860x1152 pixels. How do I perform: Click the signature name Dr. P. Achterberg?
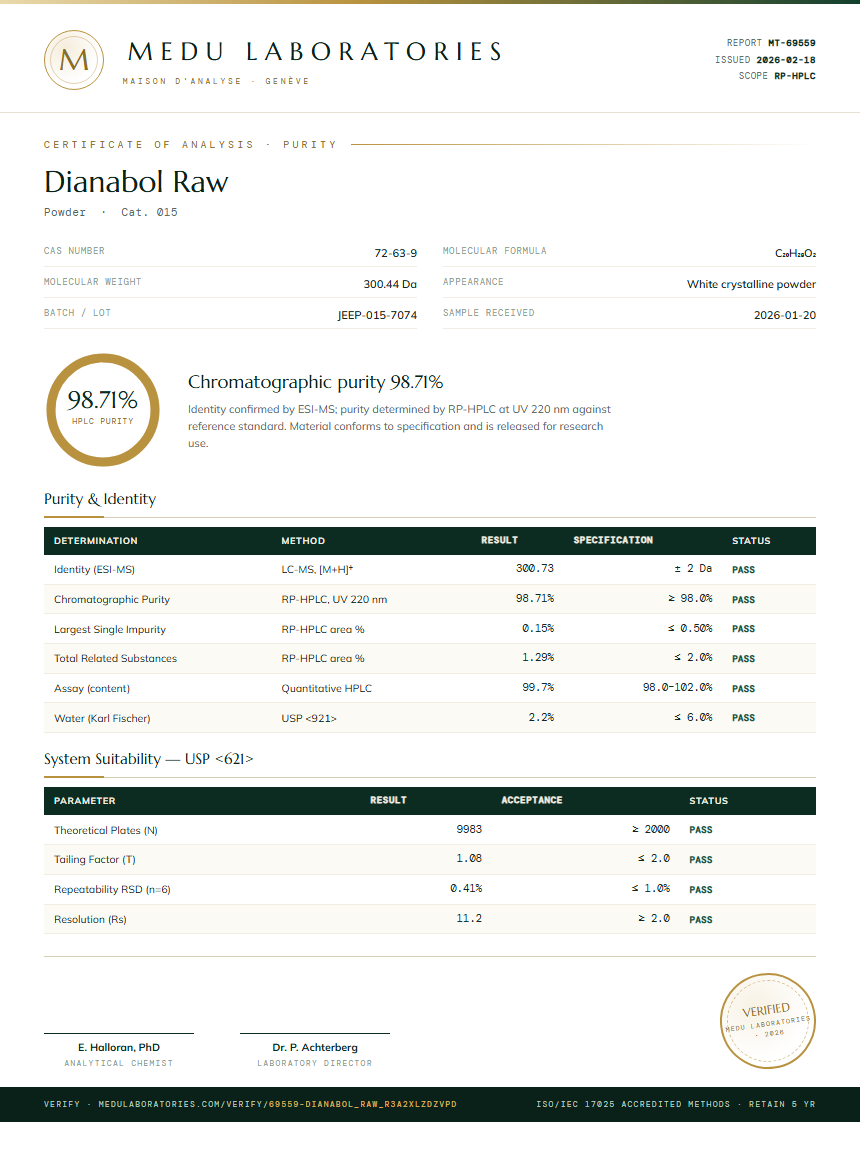(315, 1047)
